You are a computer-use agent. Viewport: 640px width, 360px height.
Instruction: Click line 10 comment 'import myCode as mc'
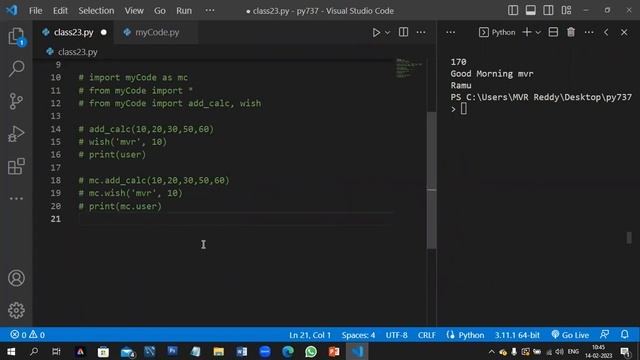pyautogui.click(x=133, y=78)
